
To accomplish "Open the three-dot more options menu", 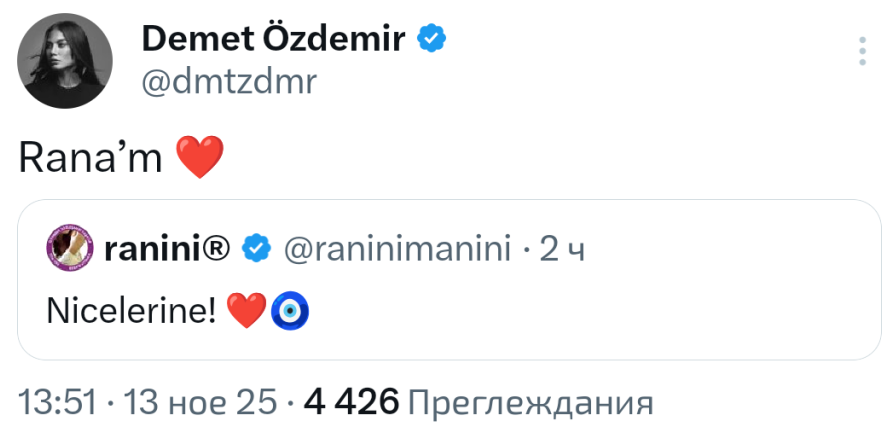I will coord(862,52).
